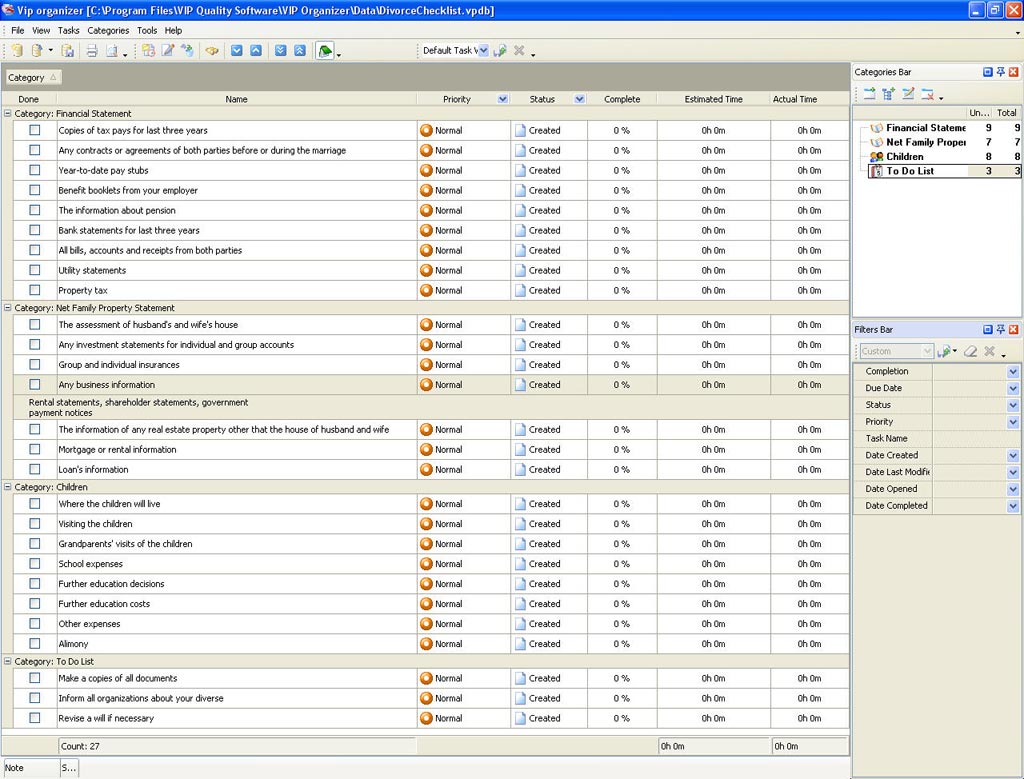Pin the Categories Bar panel with pushpin icon

click(x=1000, y=72)
